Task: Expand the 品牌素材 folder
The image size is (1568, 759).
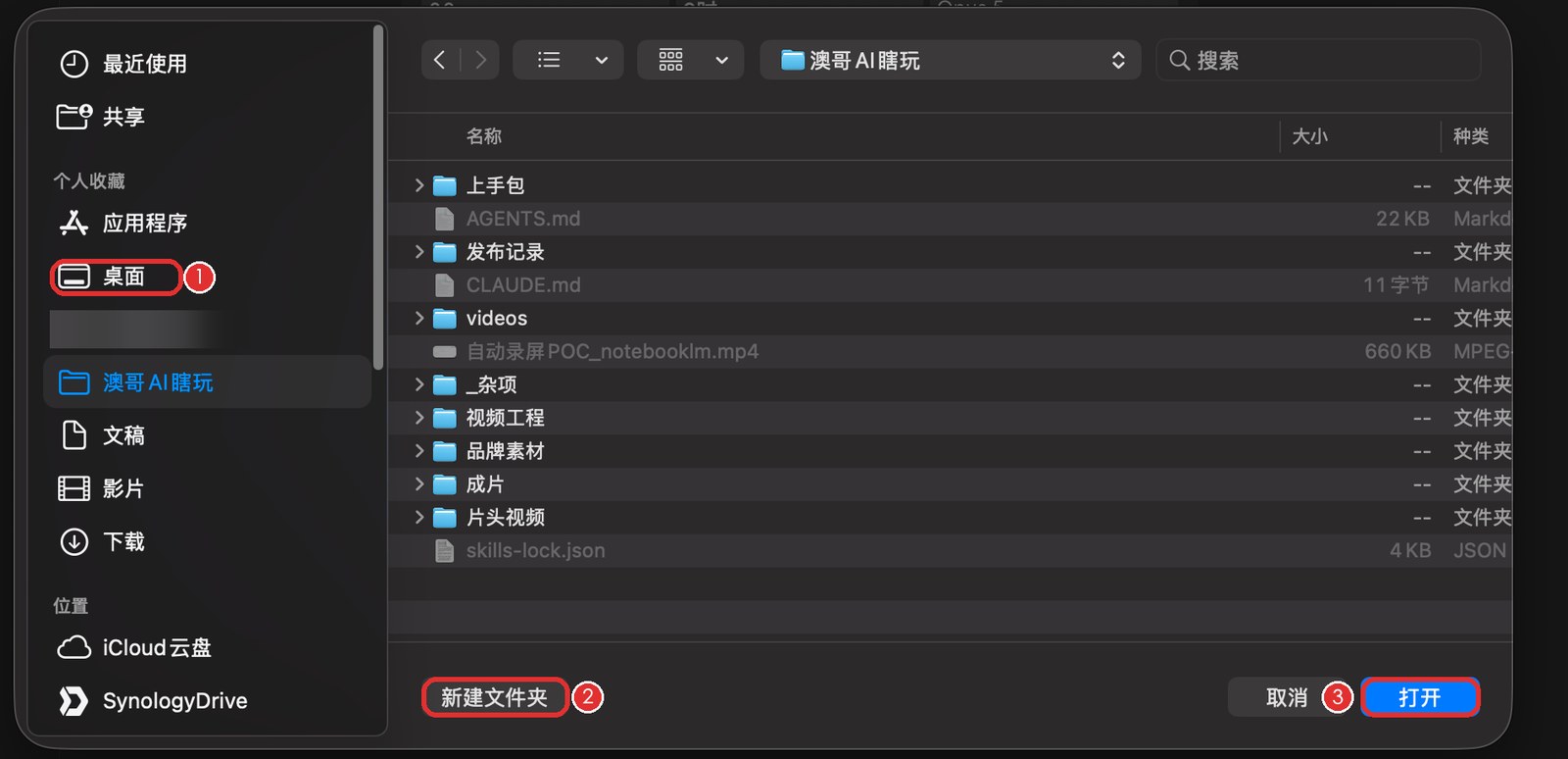Action: 419,451
